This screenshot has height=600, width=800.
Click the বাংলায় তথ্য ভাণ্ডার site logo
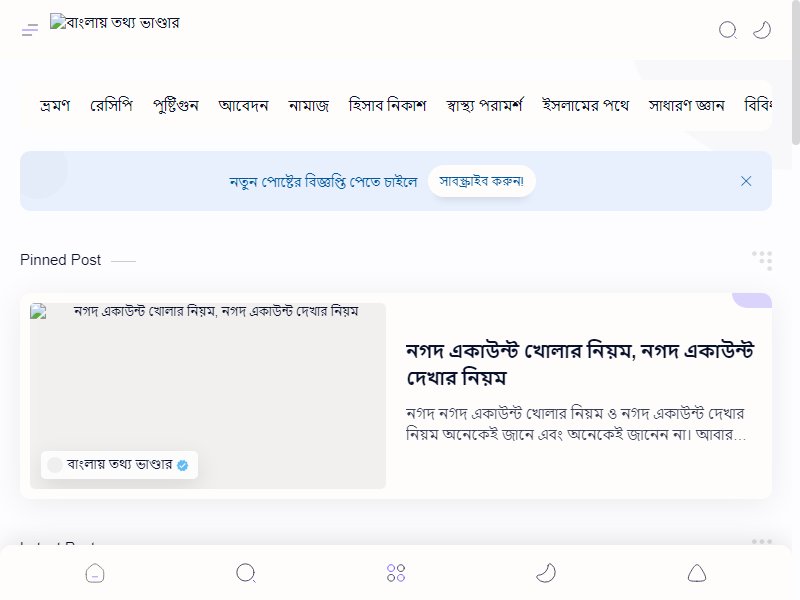coord(115,22)
